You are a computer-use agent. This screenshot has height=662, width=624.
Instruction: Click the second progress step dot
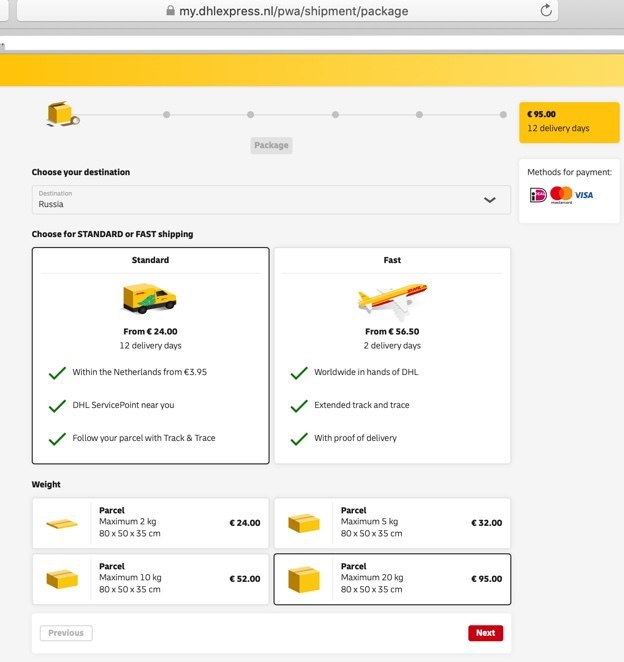click(166, 114)
